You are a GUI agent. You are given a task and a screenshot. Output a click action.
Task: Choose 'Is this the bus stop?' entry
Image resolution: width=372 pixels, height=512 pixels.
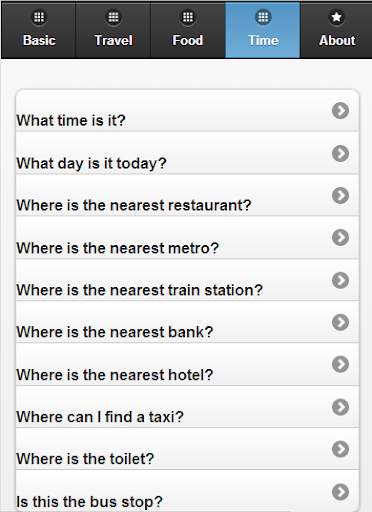(x=187, y=491)
